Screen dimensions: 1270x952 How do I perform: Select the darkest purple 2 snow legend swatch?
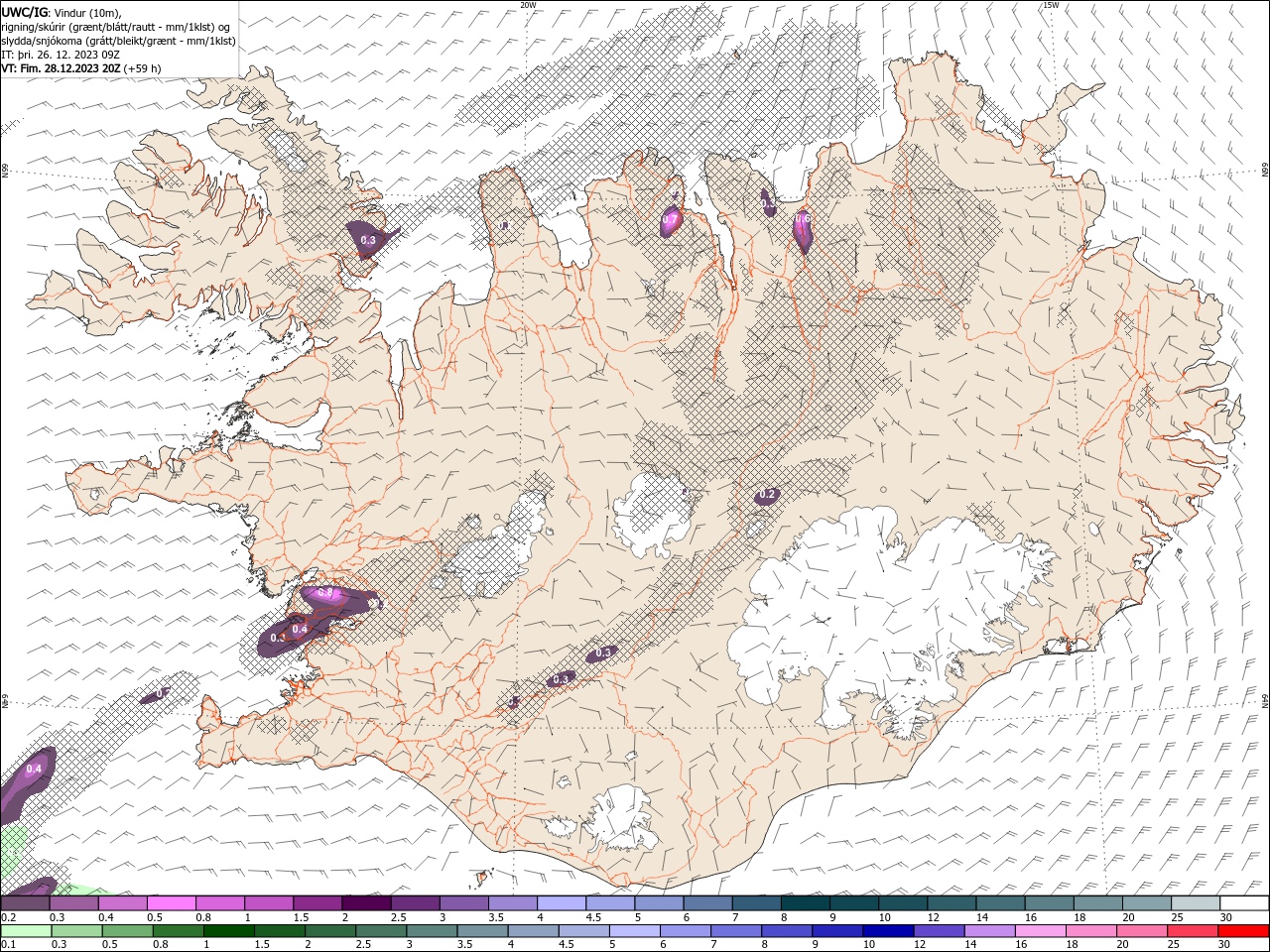coord(366,903)
